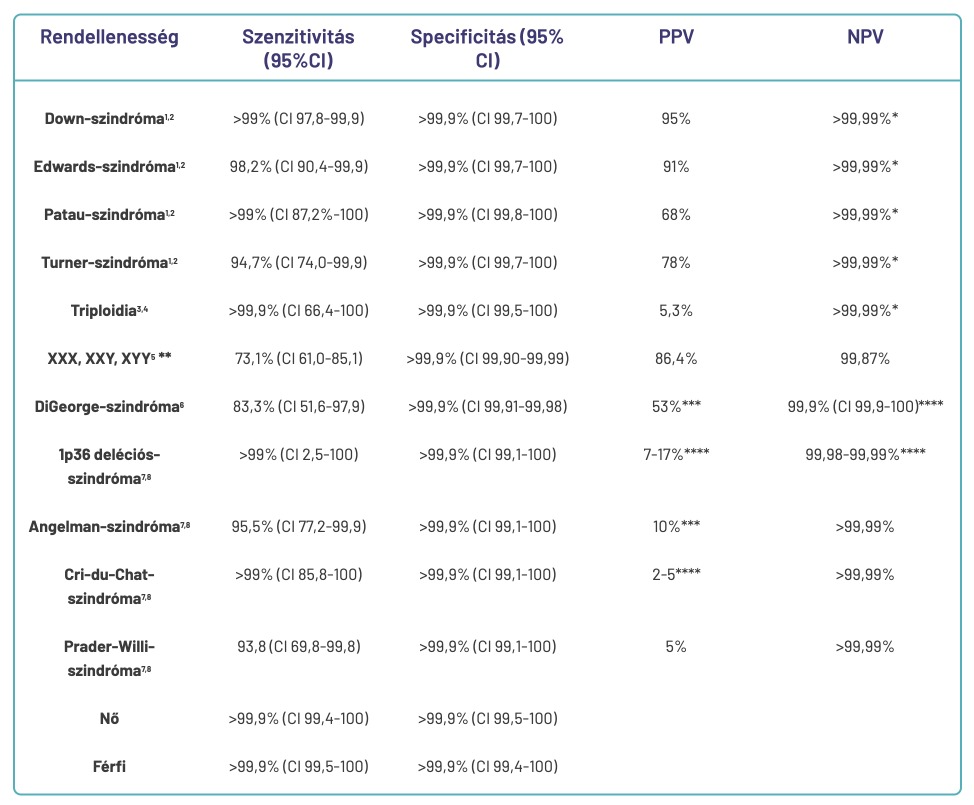Viewport: 974px width, 805px height.
Task: Click the Rendellenesség column header
Action: (x=110, y=38)
